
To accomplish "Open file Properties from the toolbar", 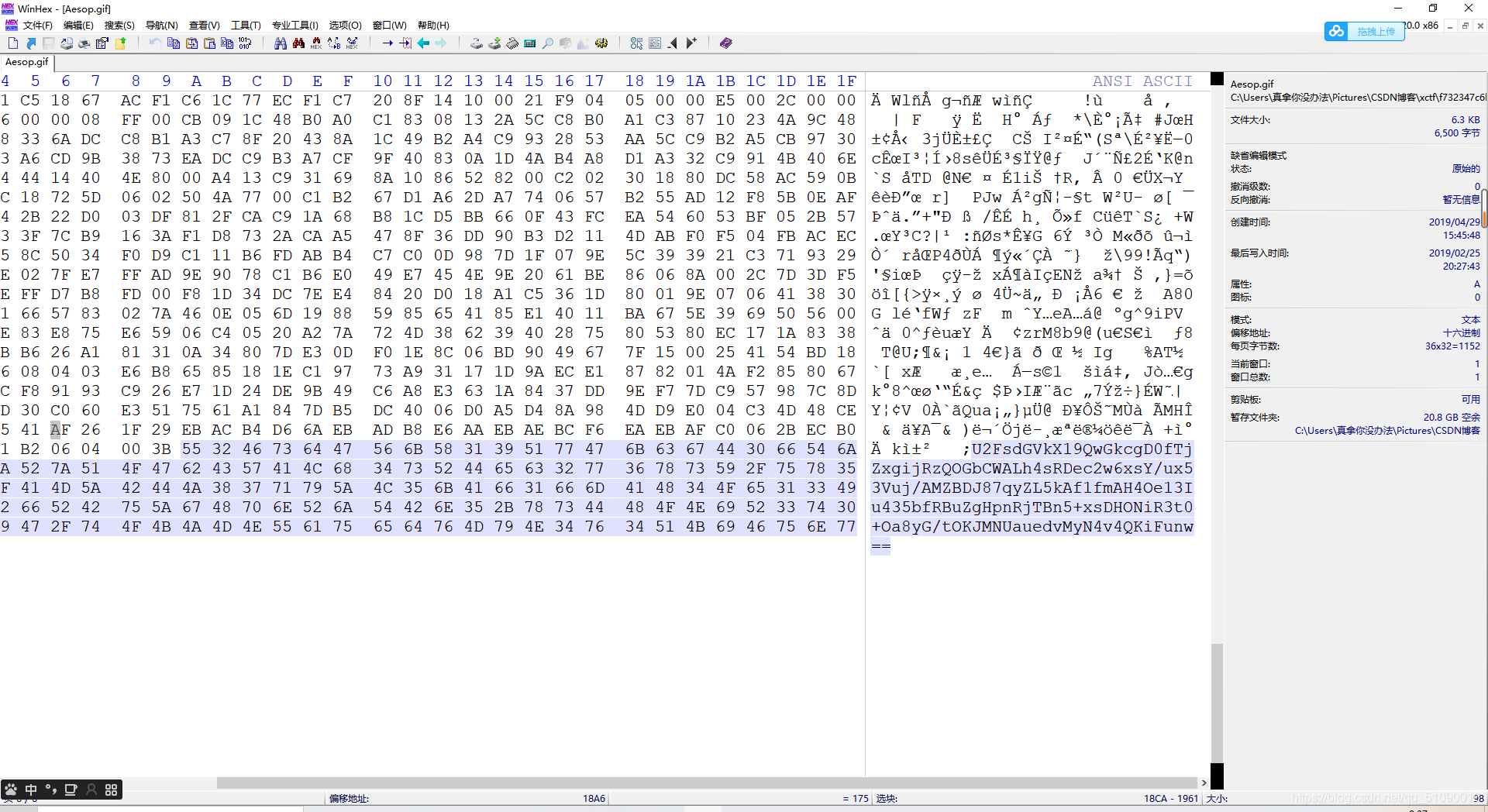I will point(102,43).
